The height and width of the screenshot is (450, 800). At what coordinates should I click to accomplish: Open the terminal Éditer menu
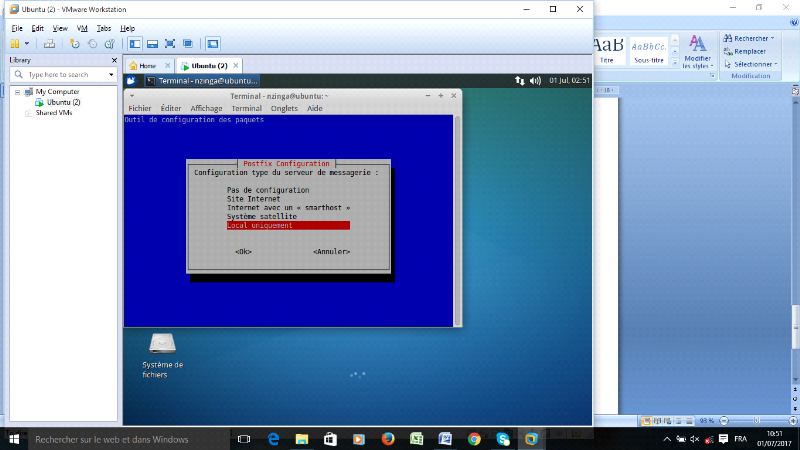[170, 108]
